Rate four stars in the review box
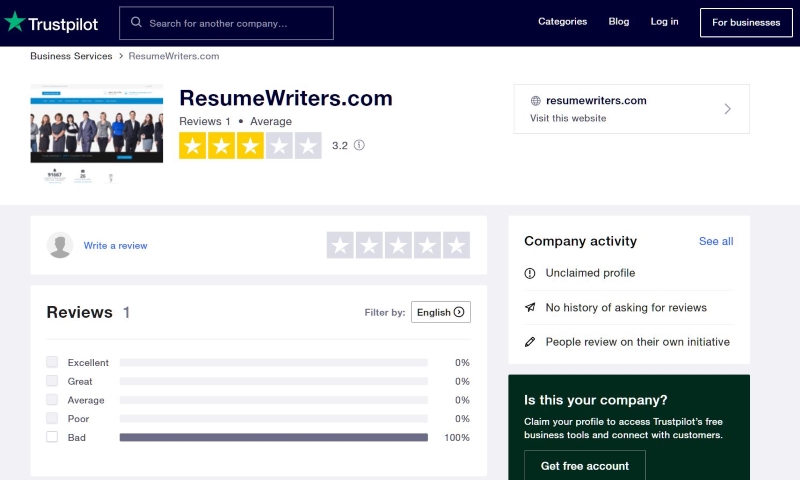Screen dimensions: 800x480 [x=428, y=245]
